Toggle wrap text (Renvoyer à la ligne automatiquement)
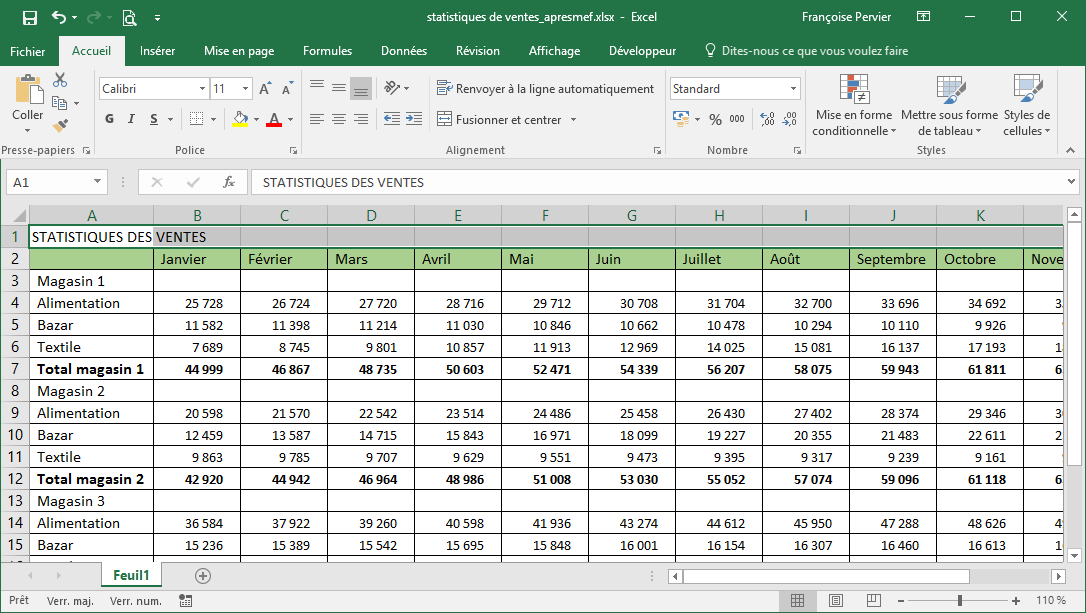Viewport: 1086px width, 613px height. click(x=545, y=89)
